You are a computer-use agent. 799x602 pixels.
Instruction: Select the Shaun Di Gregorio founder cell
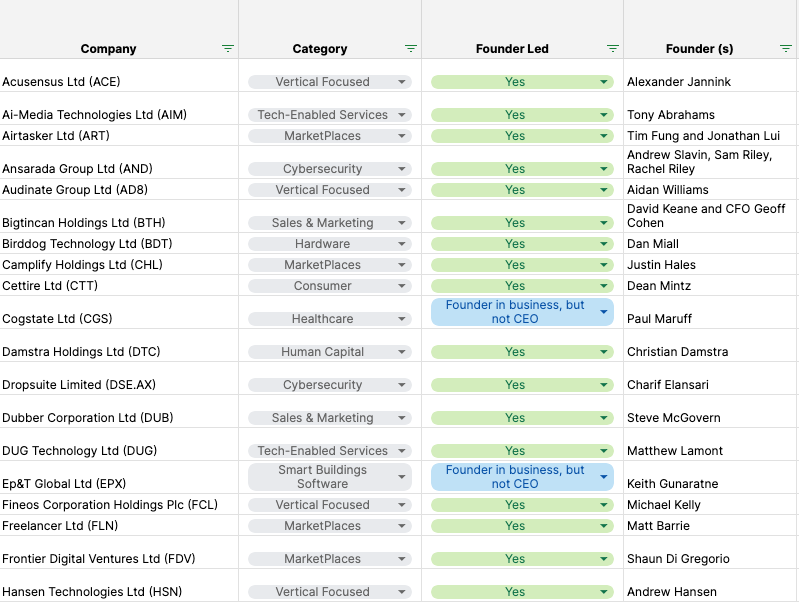[711, 552]
